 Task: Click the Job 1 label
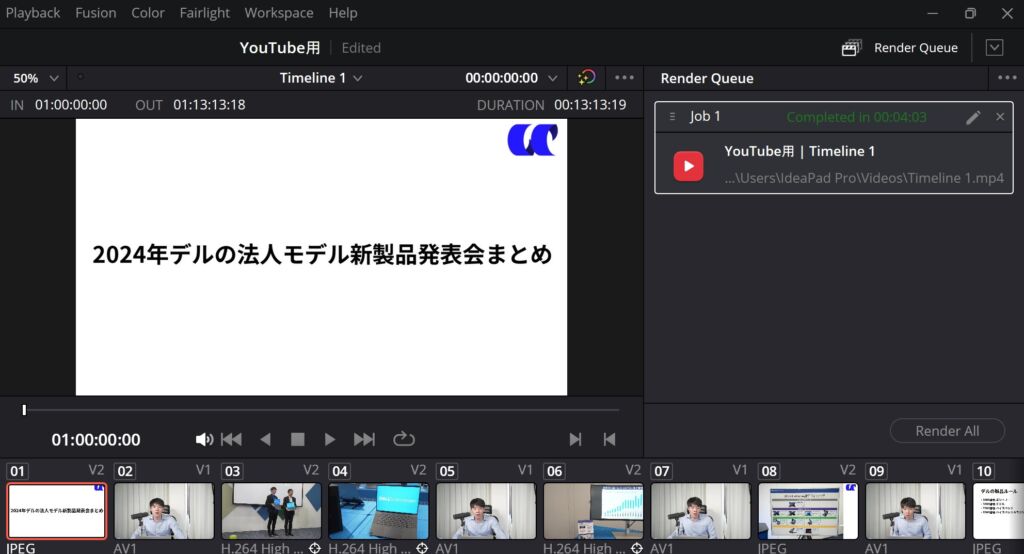pos(705,116)
